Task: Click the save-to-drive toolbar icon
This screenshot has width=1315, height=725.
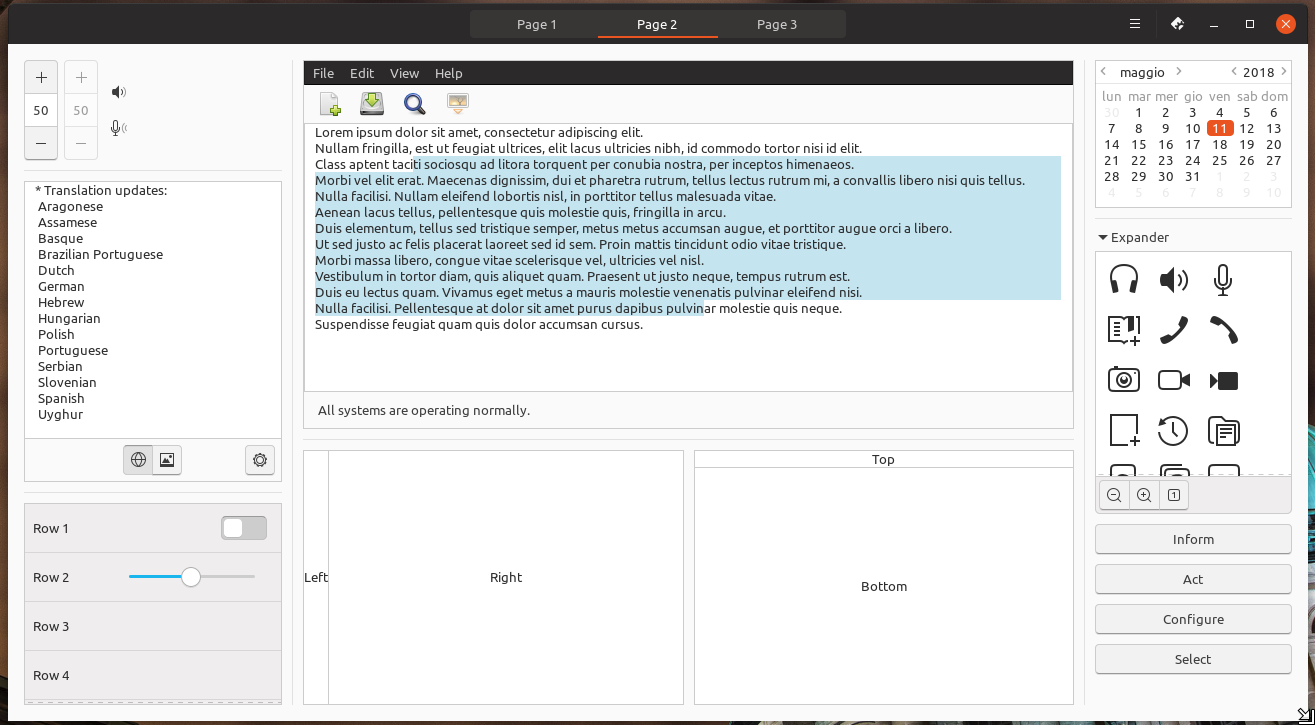Action: click(x=372, y=103)
